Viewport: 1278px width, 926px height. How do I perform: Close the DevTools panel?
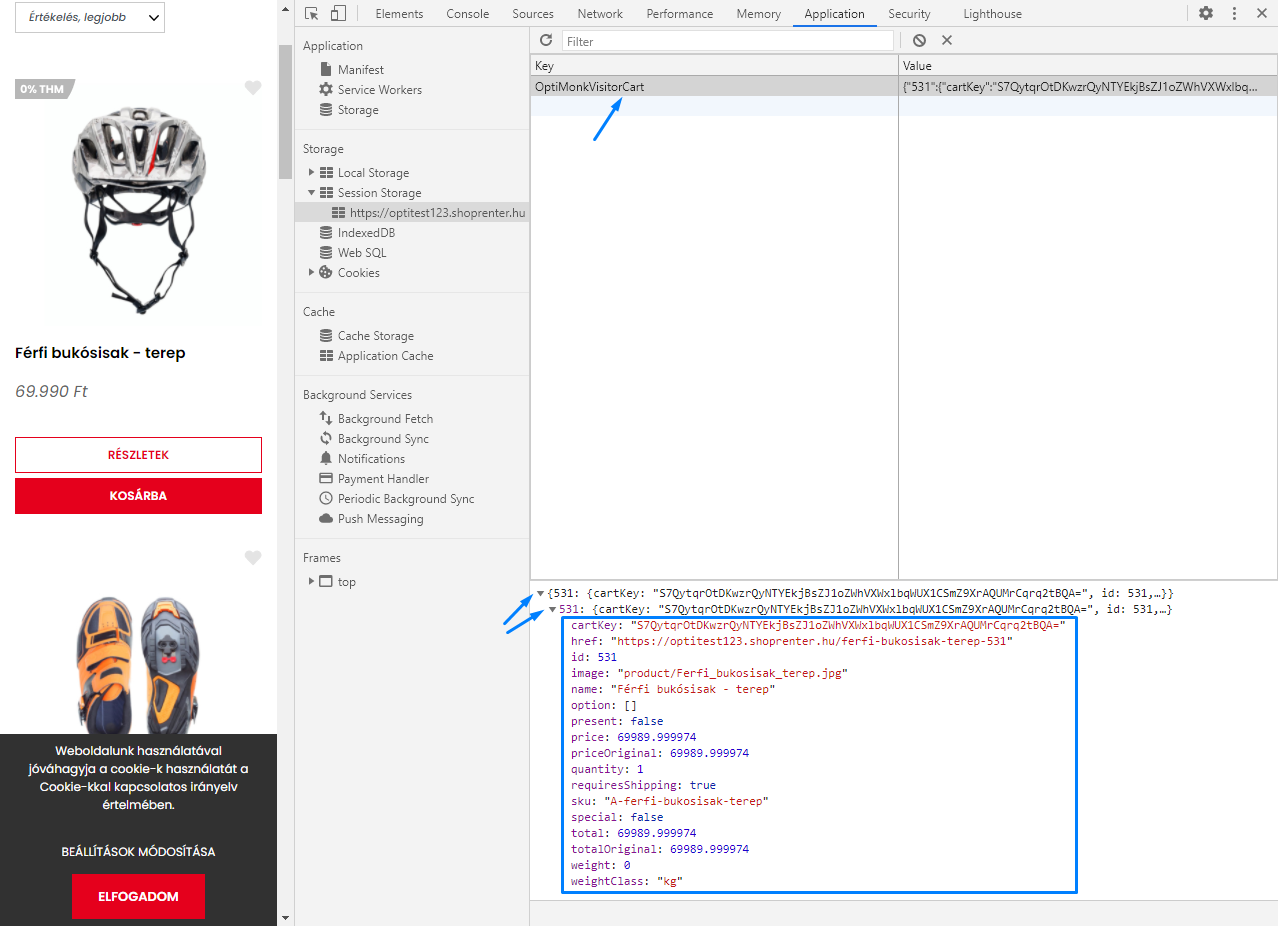(x=1261, y=14)
